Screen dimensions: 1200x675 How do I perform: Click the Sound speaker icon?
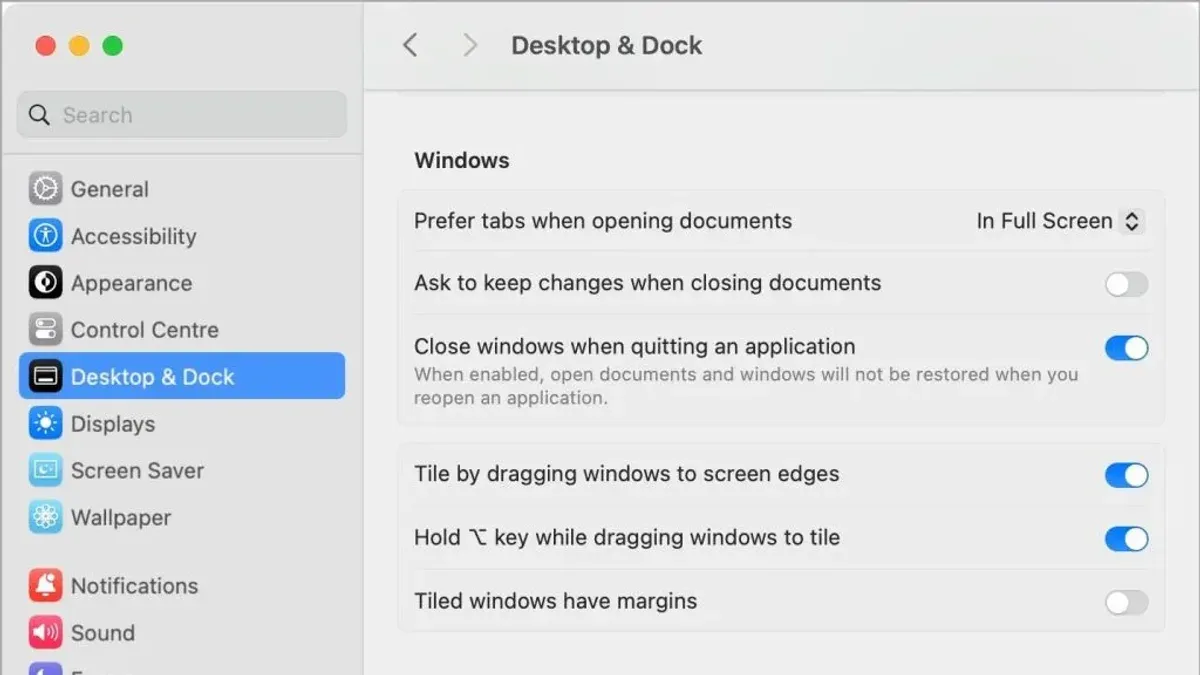coord(45,633)
